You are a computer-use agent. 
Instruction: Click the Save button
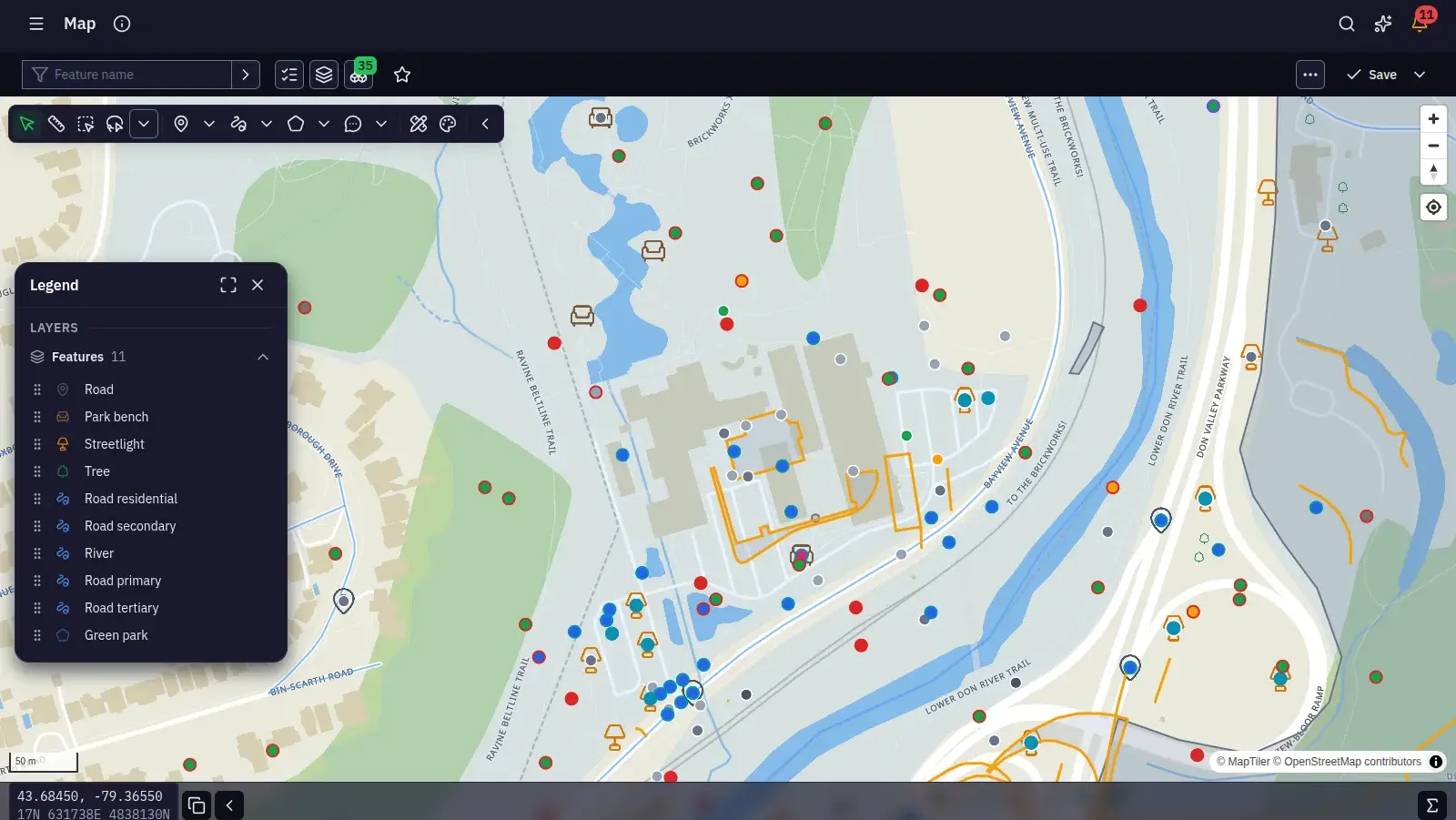pyautogui.click(x=1372, y=75)
